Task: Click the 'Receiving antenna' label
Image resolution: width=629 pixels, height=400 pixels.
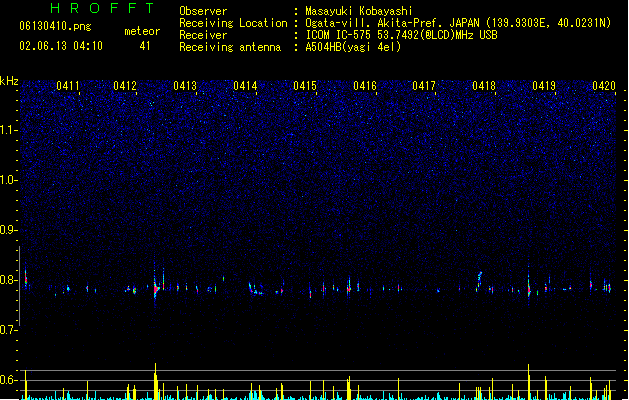Action: [x=230, y=47]
